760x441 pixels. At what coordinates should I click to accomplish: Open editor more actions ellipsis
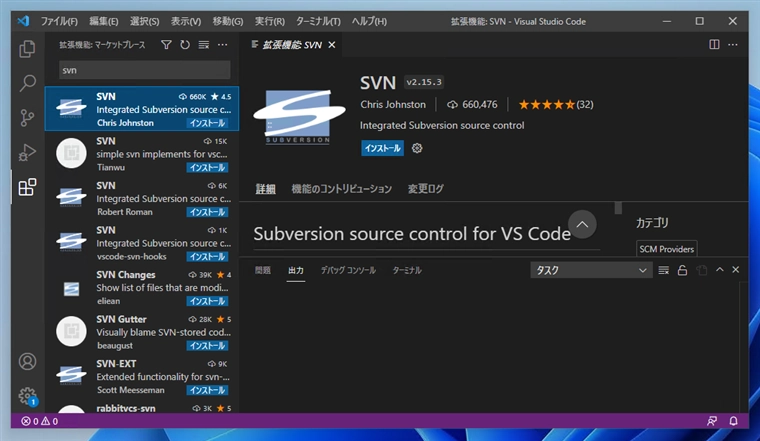(x=733, y=45)
